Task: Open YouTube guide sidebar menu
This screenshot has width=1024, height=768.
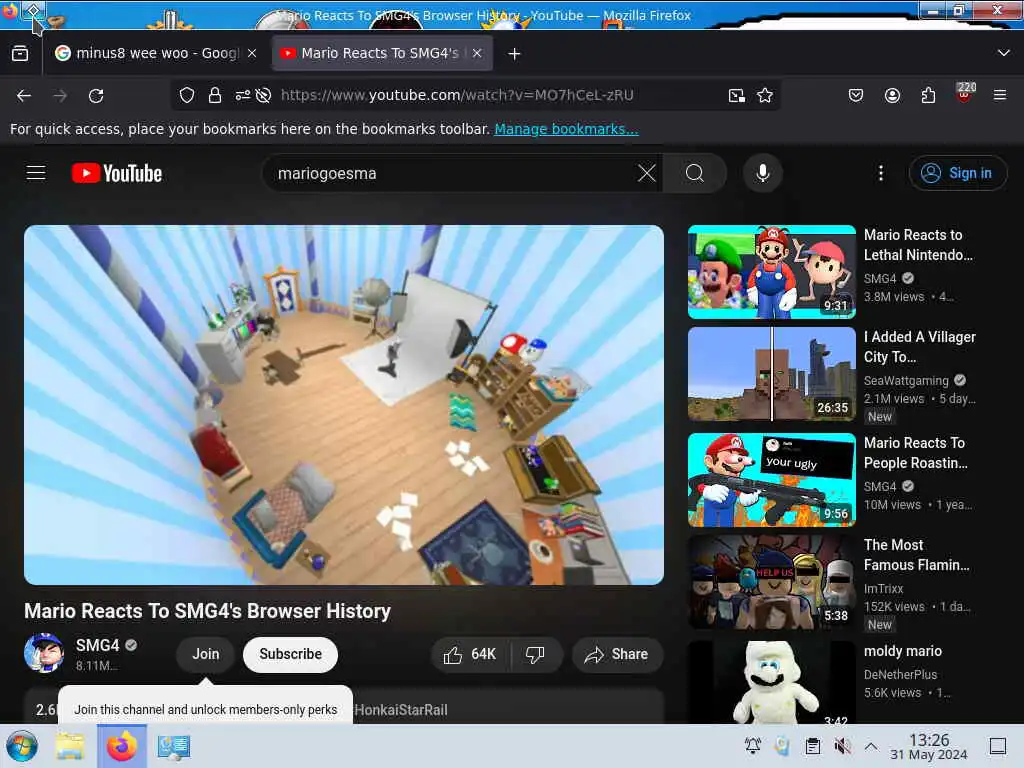Action: tap(36, 173)
